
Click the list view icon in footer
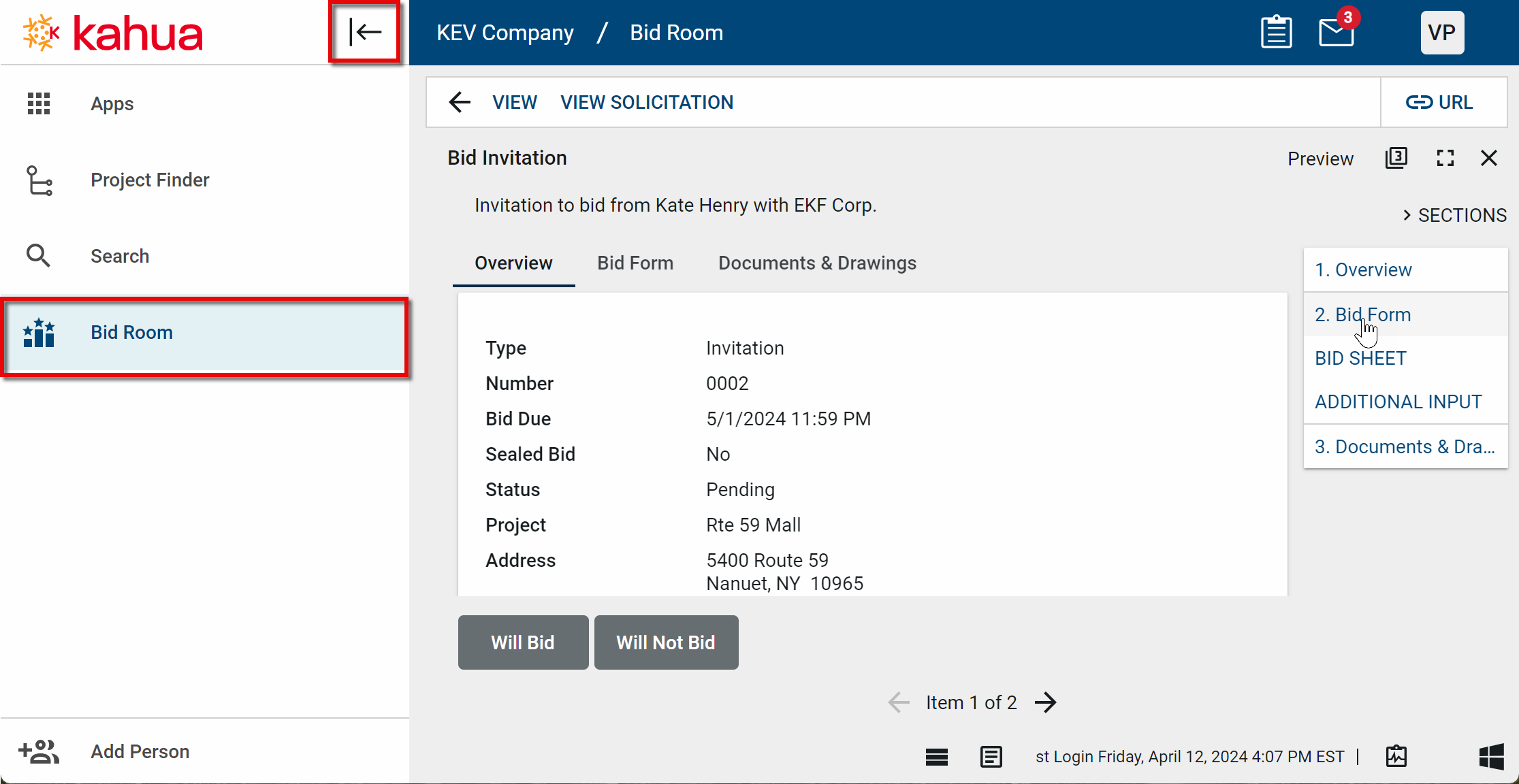936,756
